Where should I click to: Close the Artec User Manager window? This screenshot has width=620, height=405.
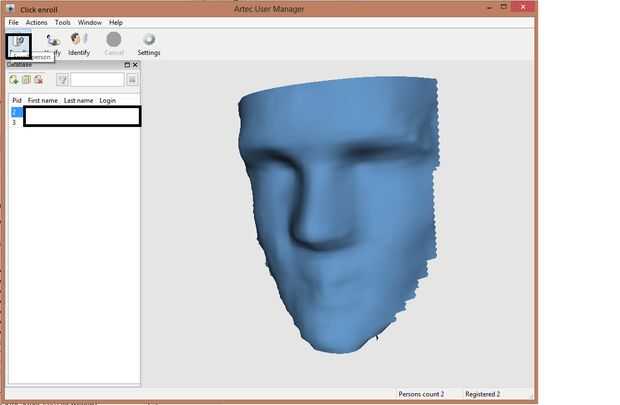point(523,7)
